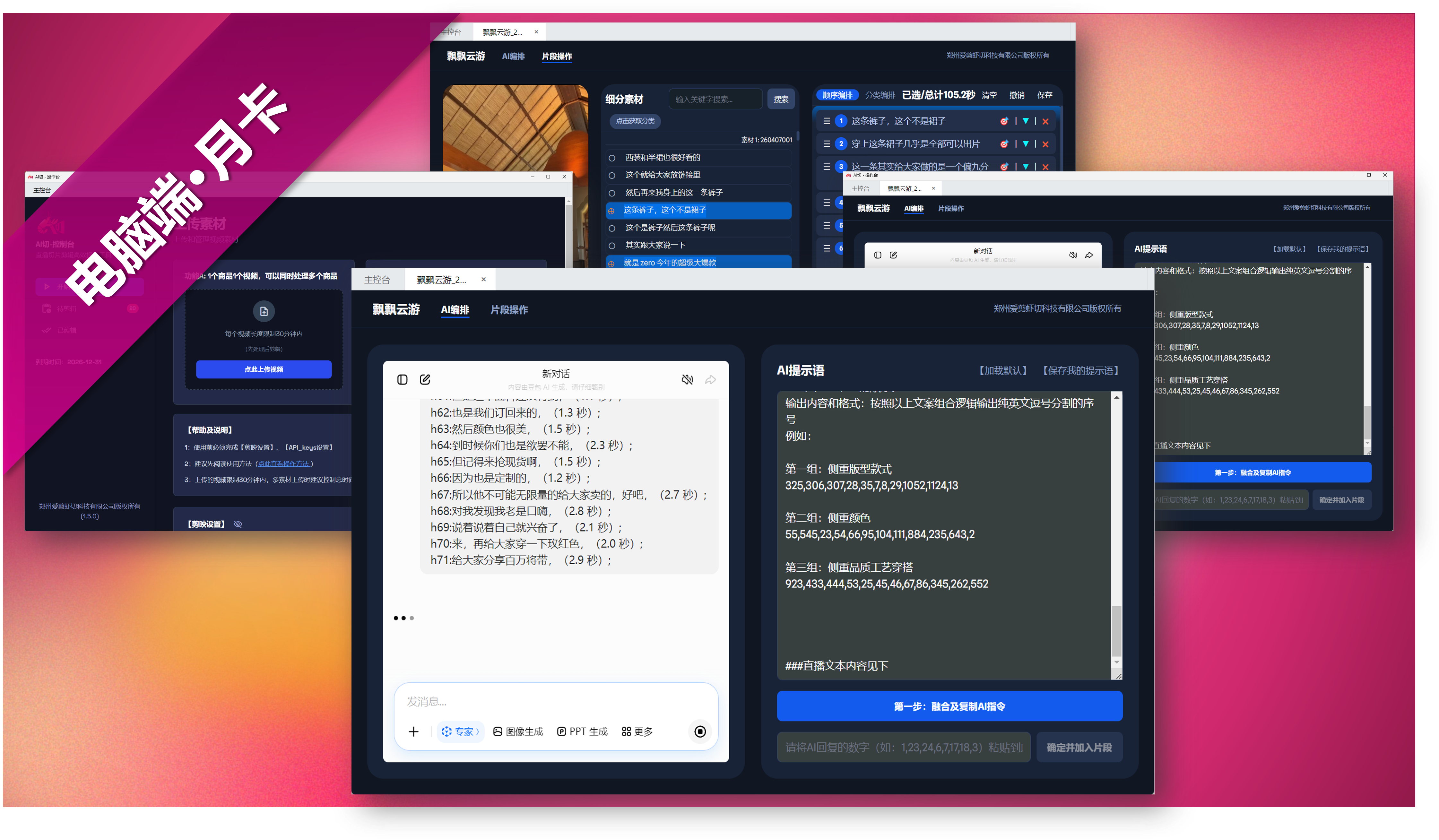This screenshot has width=1439, height=840.
Task: Click the muted speaker icon in front chat
Action: pyautogui.click(x=688, y=380)
